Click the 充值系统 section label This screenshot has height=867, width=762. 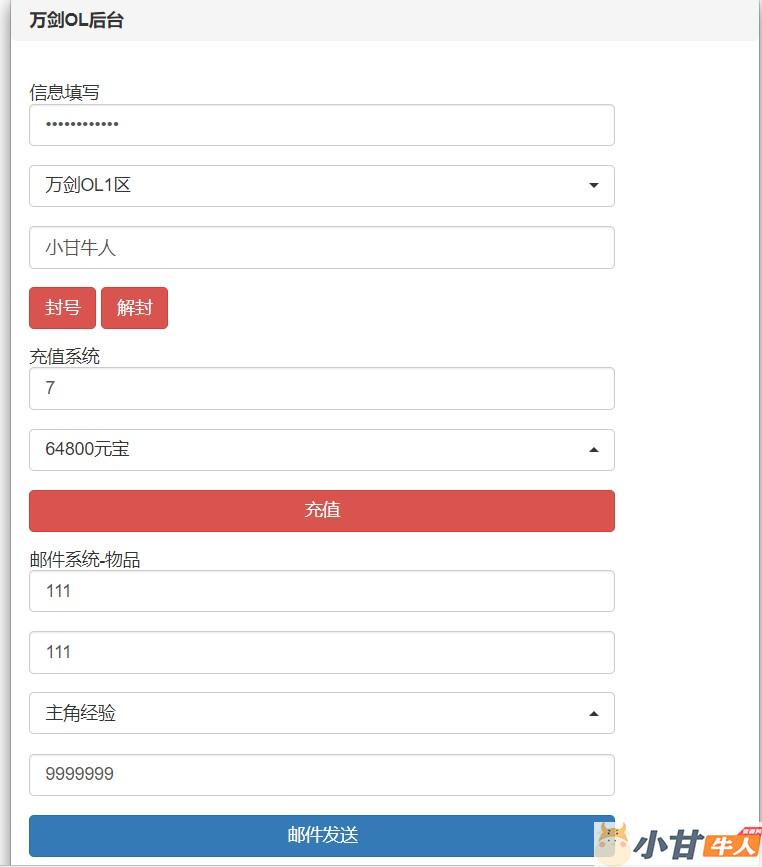[65, 356]
